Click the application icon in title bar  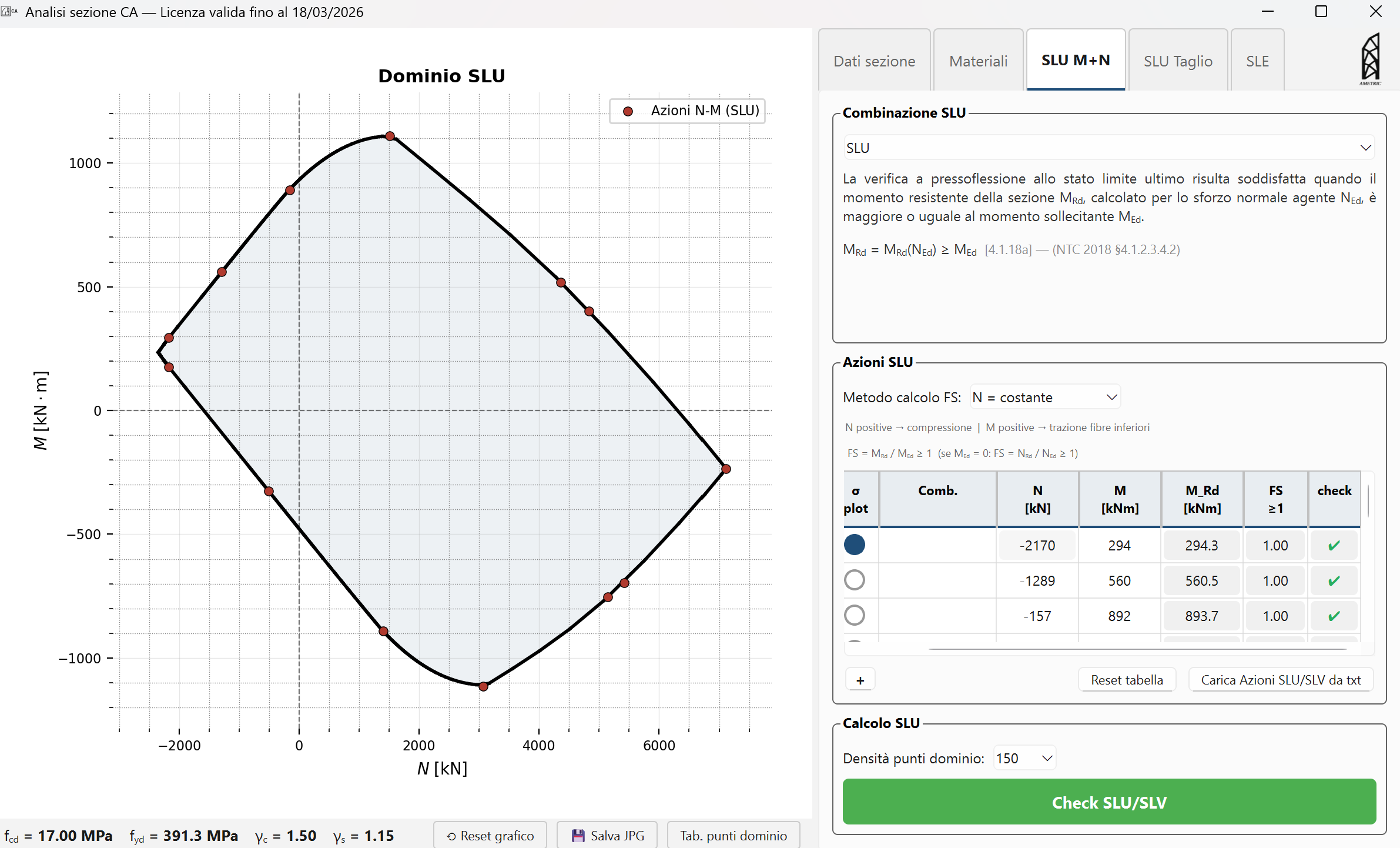(9, 12)
